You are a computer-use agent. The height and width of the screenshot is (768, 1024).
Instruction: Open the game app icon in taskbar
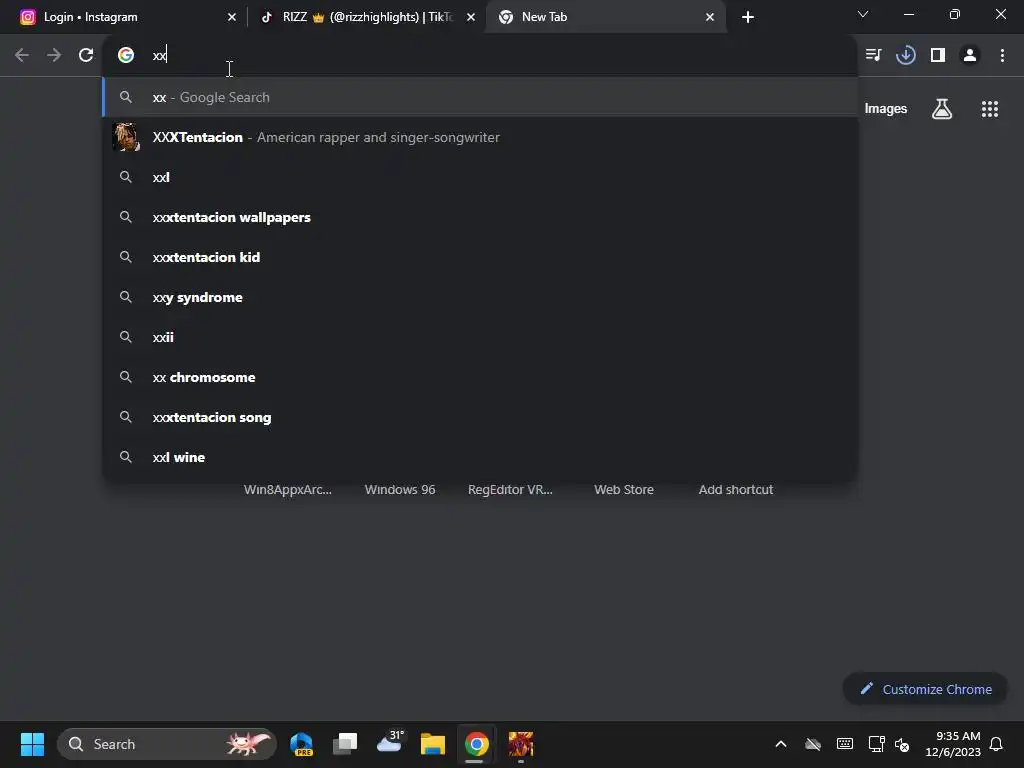coord(520,744)
